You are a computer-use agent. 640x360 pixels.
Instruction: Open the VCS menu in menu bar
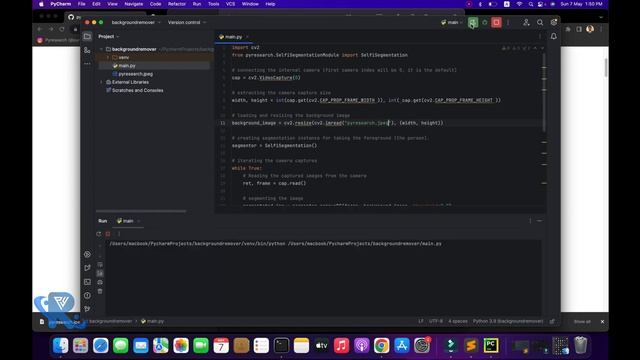tap(230, 4)
